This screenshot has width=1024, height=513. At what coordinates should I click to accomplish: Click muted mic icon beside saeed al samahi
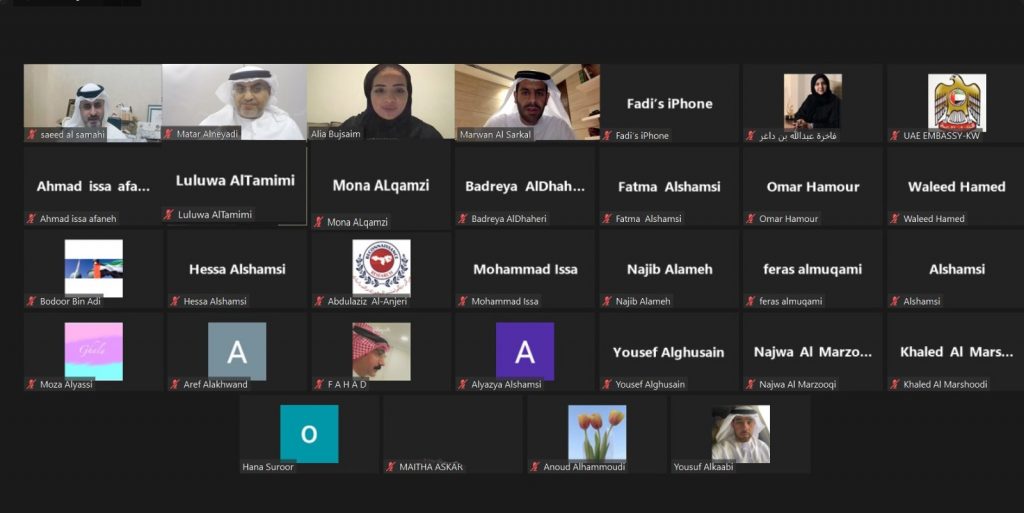31,134
